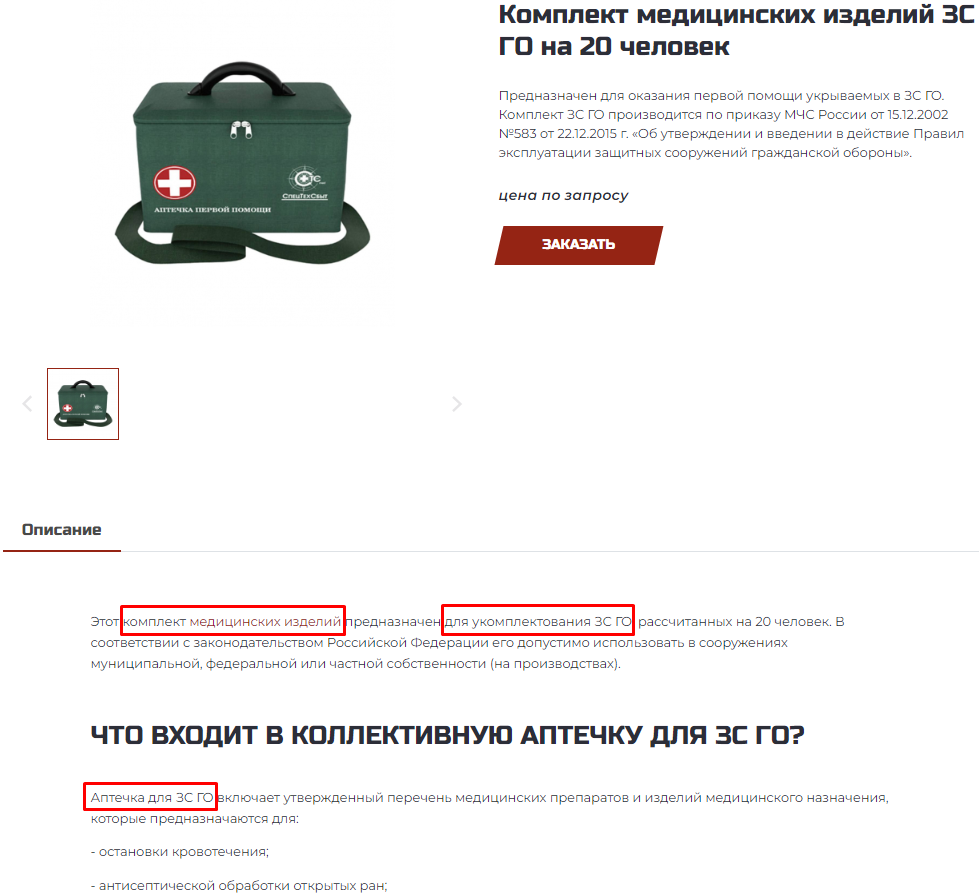This screenshot has height=896, width=980.
Task: Click product title 'Комплект медицинских изделий ЗС ГО'
Action: pyautogui.click(x=736, y=30)
